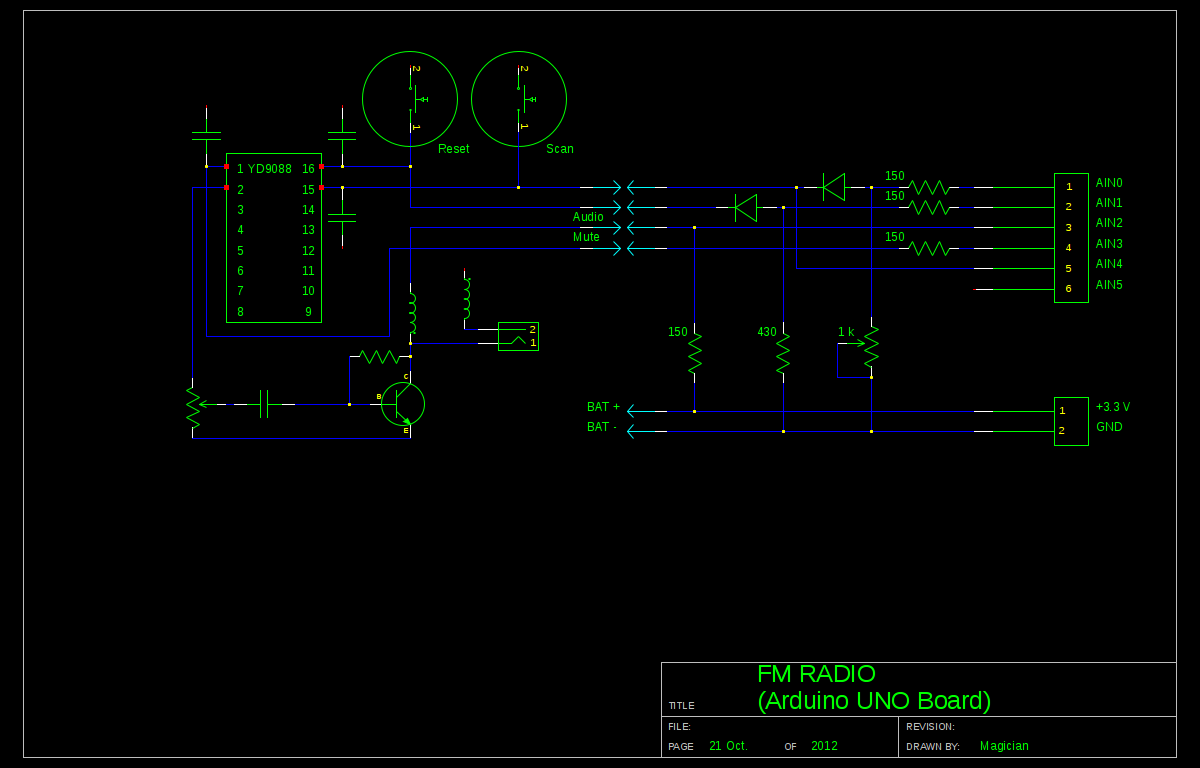Click the 150 resistor on the AIN3 line
The image size is (1200, 768).
[930, 248]
